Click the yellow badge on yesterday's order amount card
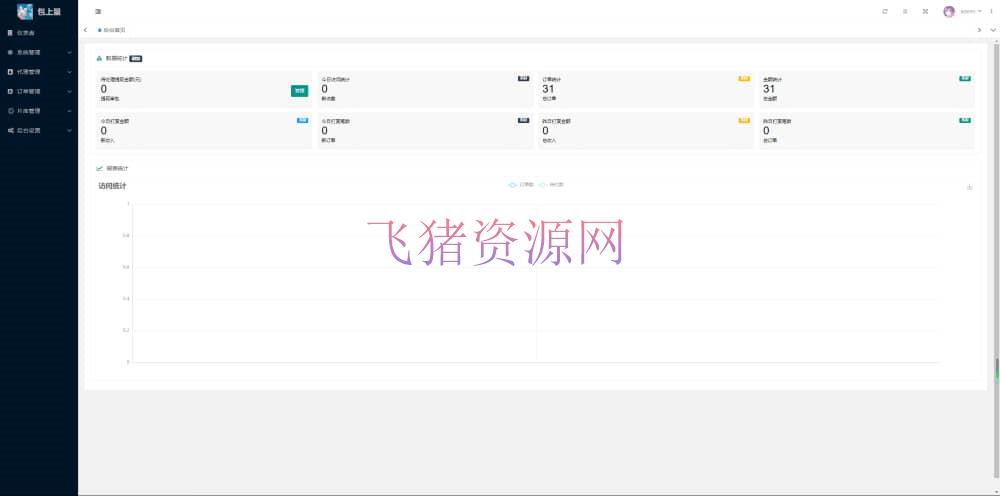Viewport: 1000px width, 496px height. (744, 120)
